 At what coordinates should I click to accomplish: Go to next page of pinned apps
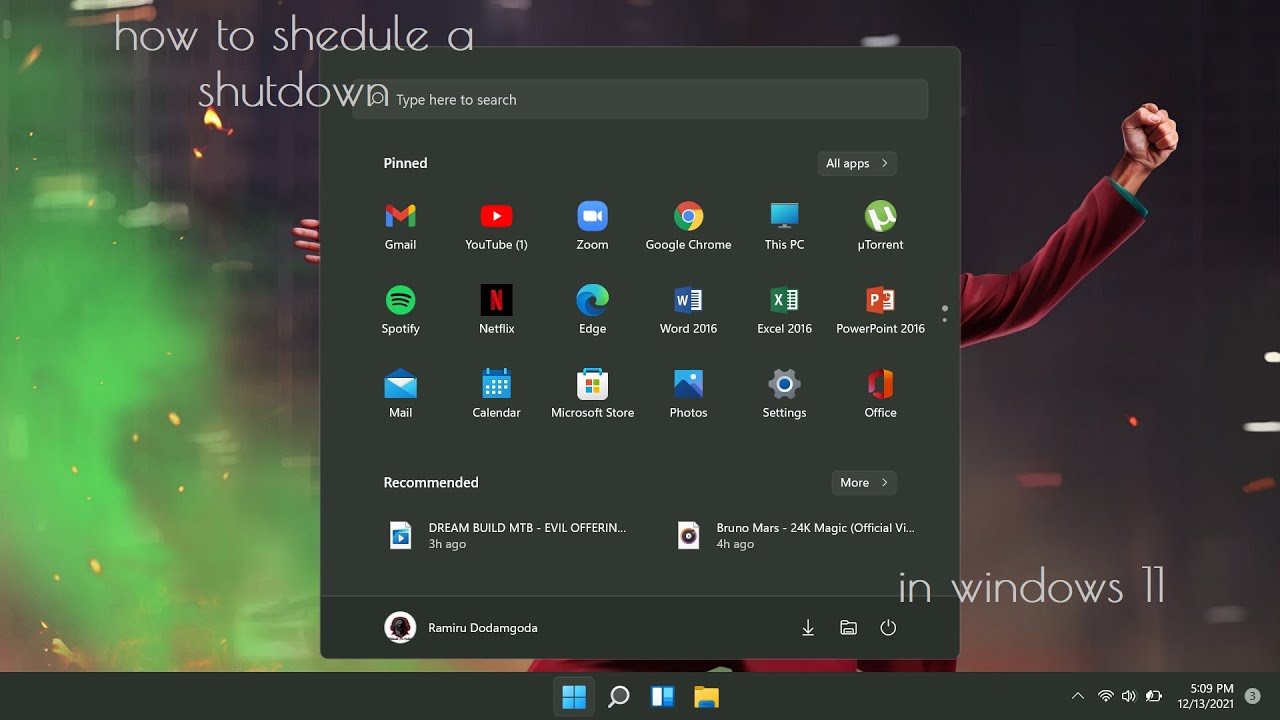pyautogui.click(x=944, y=319)
